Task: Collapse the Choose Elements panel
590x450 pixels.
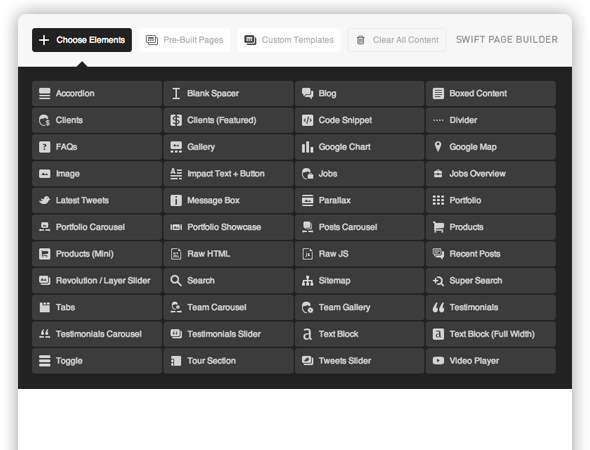Action: 82,40
